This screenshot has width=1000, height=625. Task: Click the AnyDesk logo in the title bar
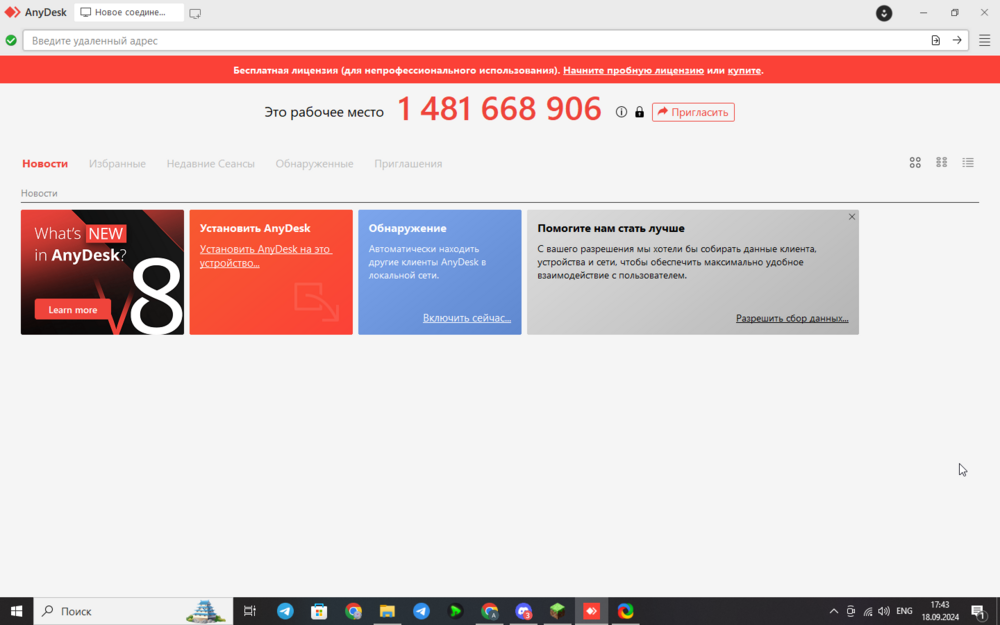click(x=12, y=12)
